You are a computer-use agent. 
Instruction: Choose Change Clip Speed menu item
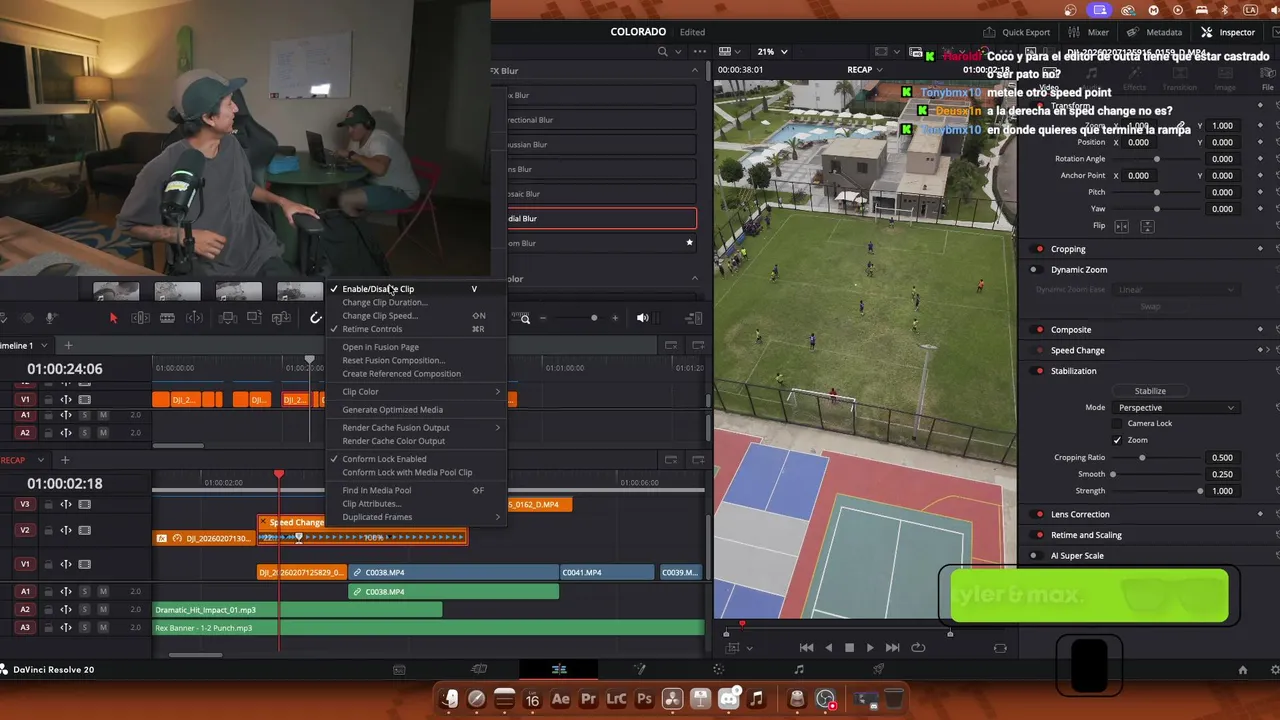coord(416,316)
